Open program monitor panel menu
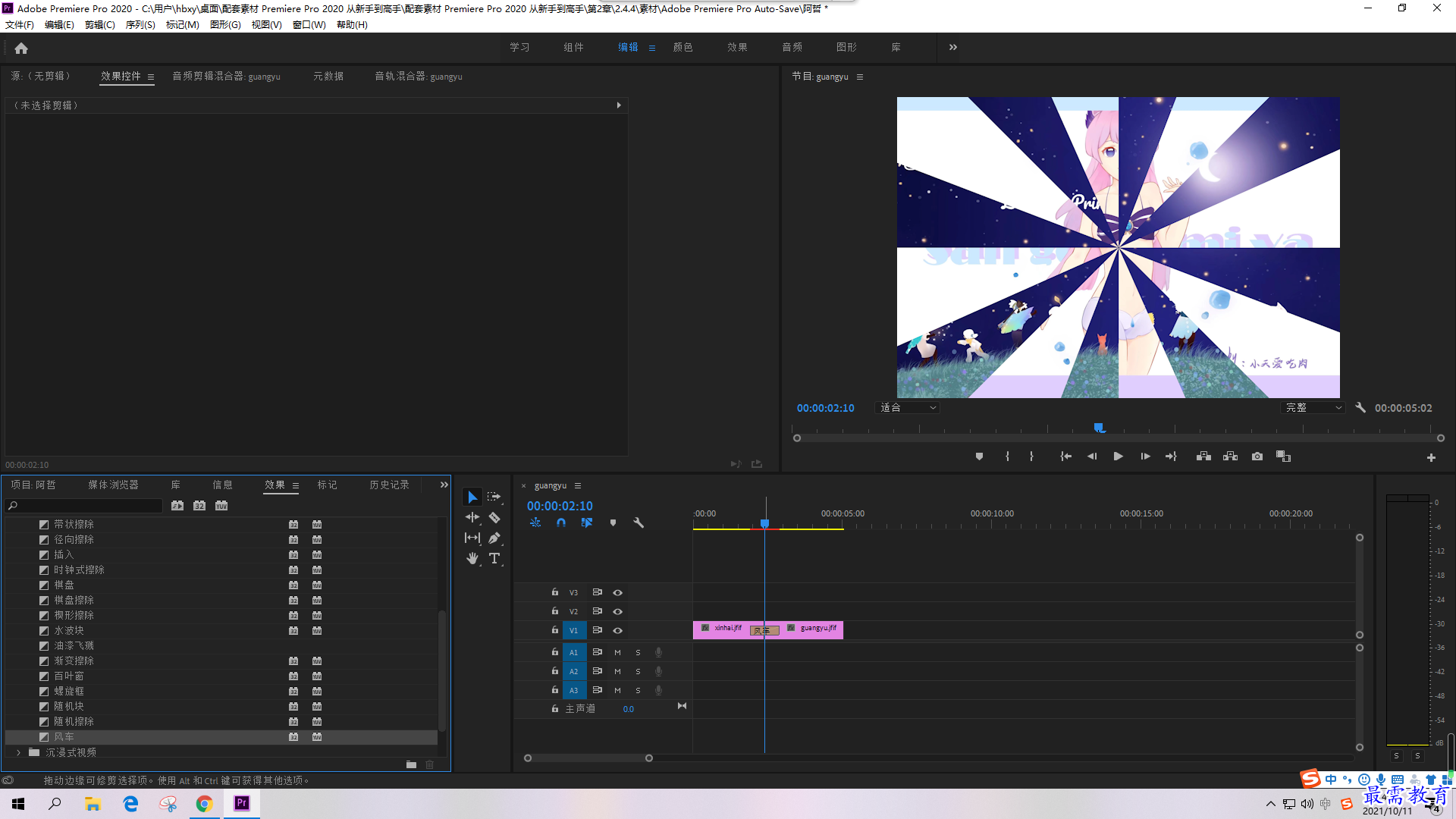Image resolution: width=1456 pixels, height=819 pixels. (x=859, y=77)
